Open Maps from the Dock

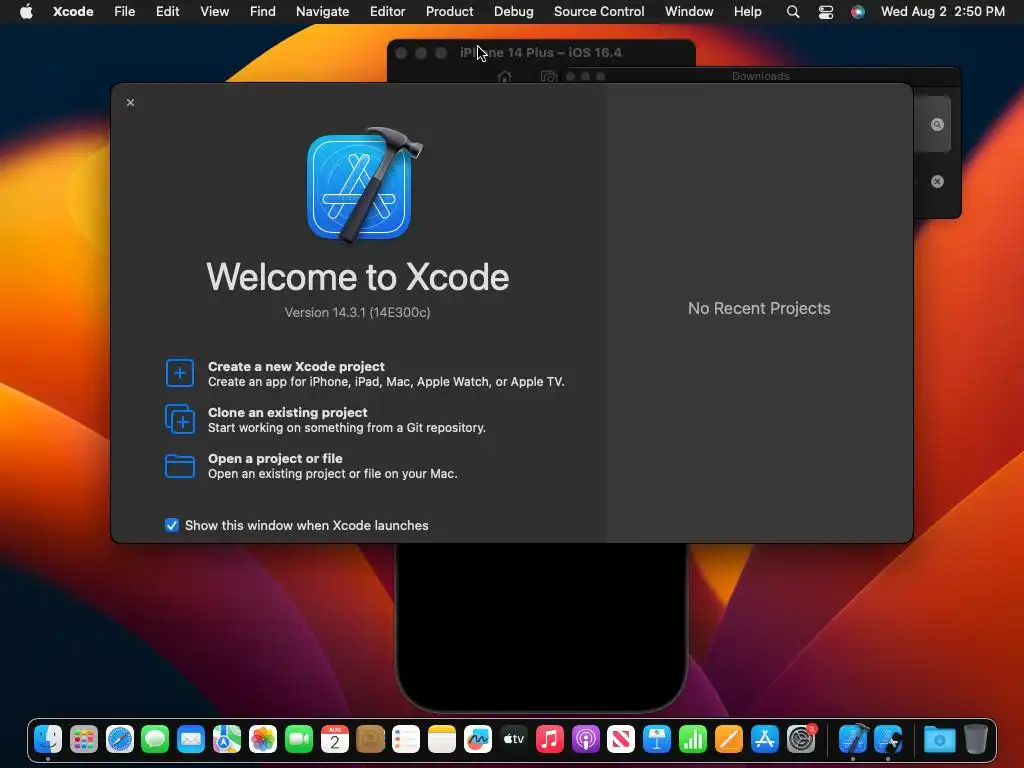pyautogui.click(x=227, y=739)
